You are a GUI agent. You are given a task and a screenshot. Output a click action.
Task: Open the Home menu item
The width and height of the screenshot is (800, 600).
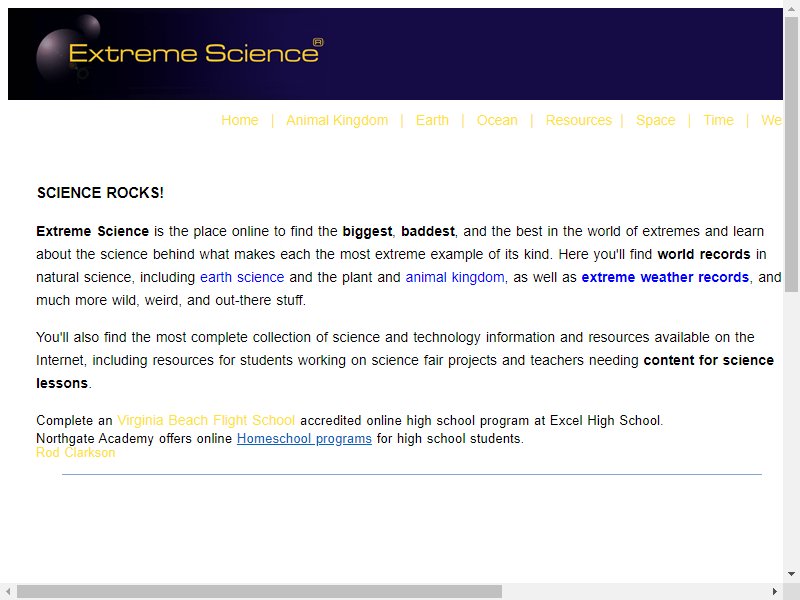click(x=240, y=120)
